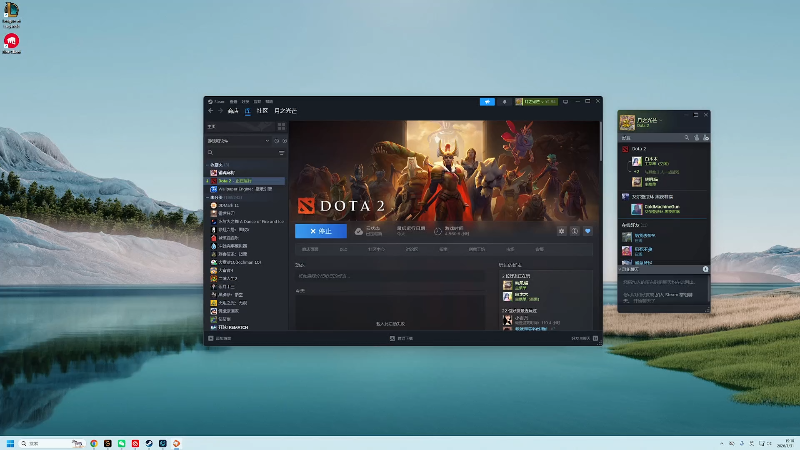
Task: Collapse online friends section in friends window
Action: (x=634, y=224)
